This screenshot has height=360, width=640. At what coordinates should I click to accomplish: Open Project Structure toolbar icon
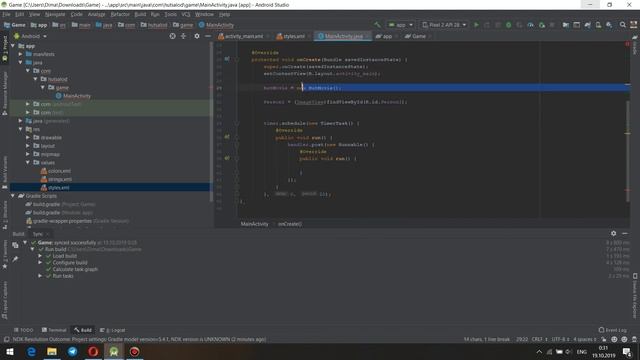click(566, 25)
